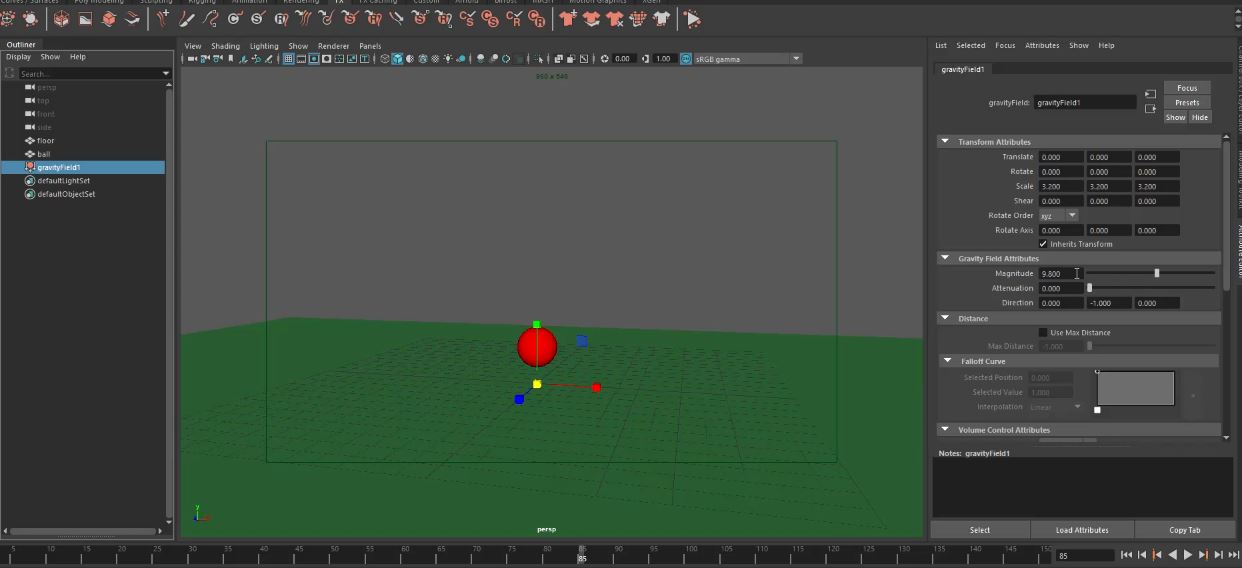Image resolution: width=1242 pixels, height=568 pixels.
Task: Open the viewport Lighting menu
Action: [264, 46]
